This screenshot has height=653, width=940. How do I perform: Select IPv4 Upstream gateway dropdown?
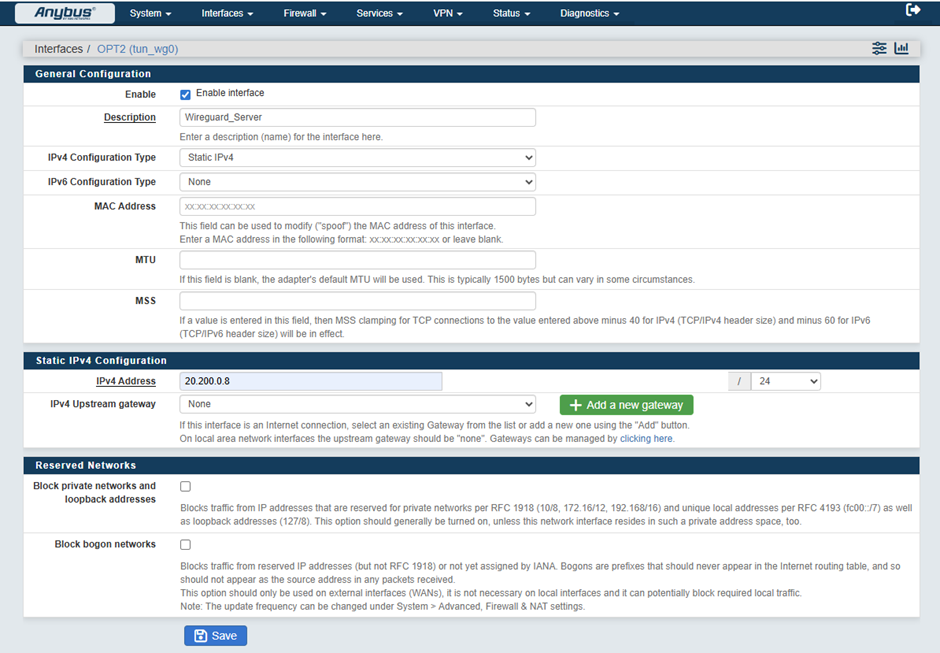pos(357,405)
